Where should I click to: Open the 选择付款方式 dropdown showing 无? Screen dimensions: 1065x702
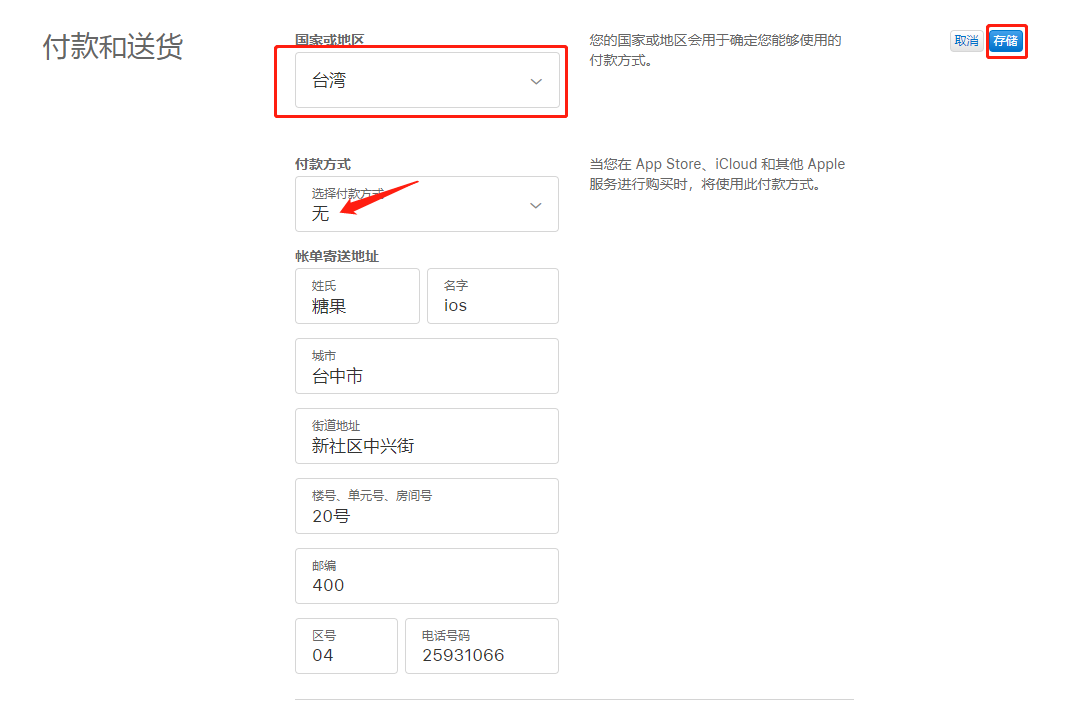tap(427, 204)
